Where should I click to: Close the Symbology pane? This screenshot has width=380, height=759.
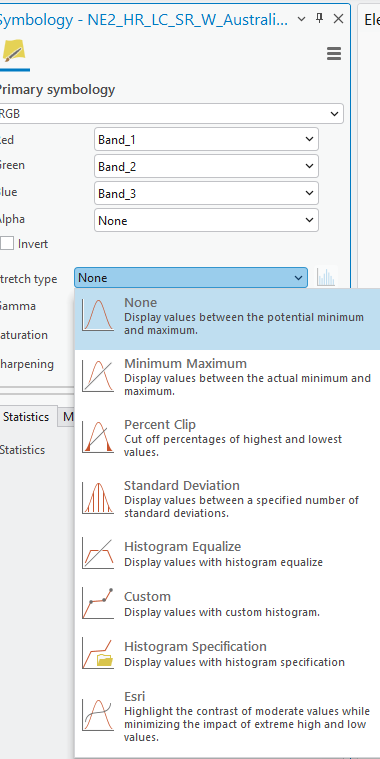point(338,19)
